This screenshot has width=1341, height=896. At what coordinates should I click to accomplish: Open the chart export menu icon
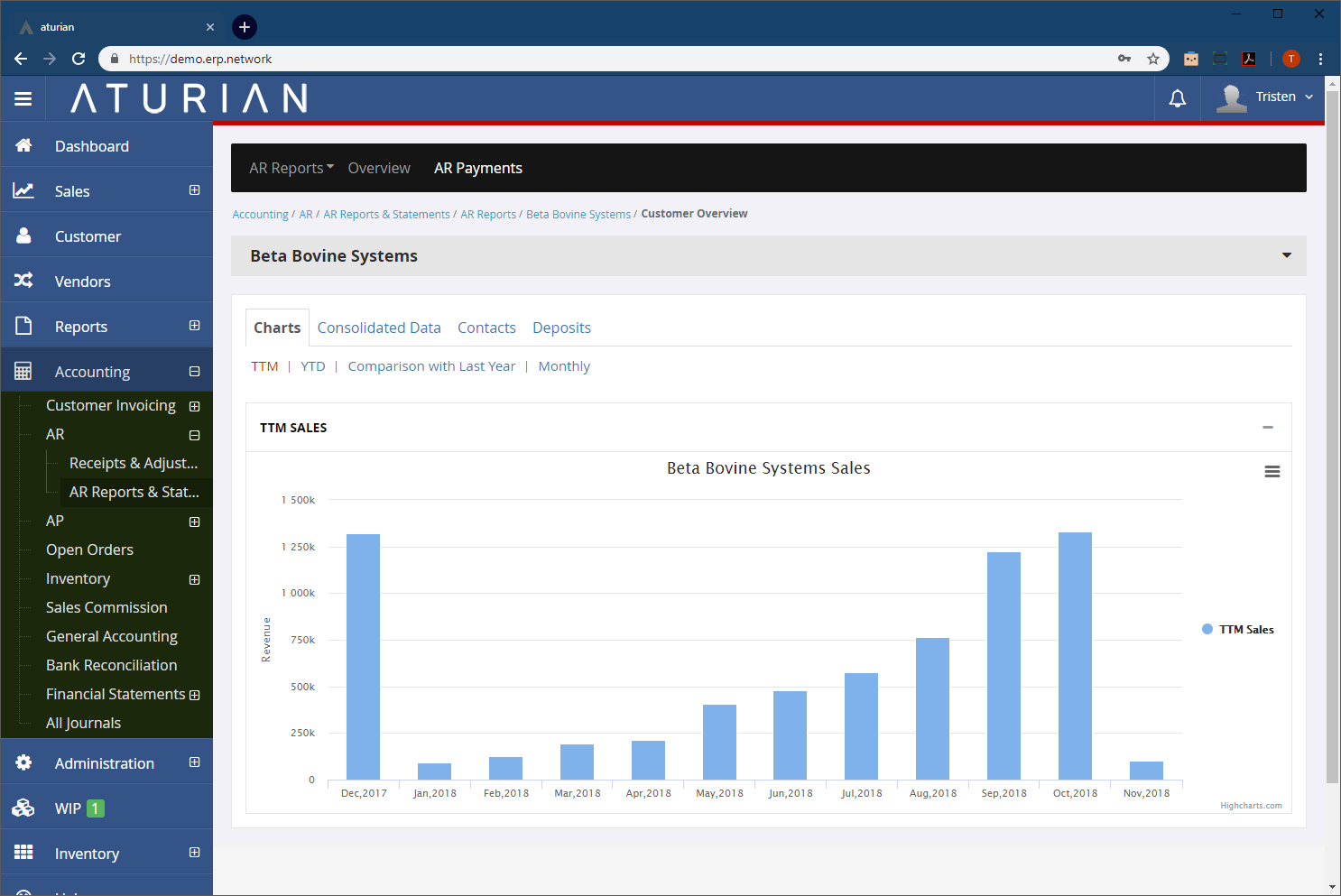pos(1272,472)
